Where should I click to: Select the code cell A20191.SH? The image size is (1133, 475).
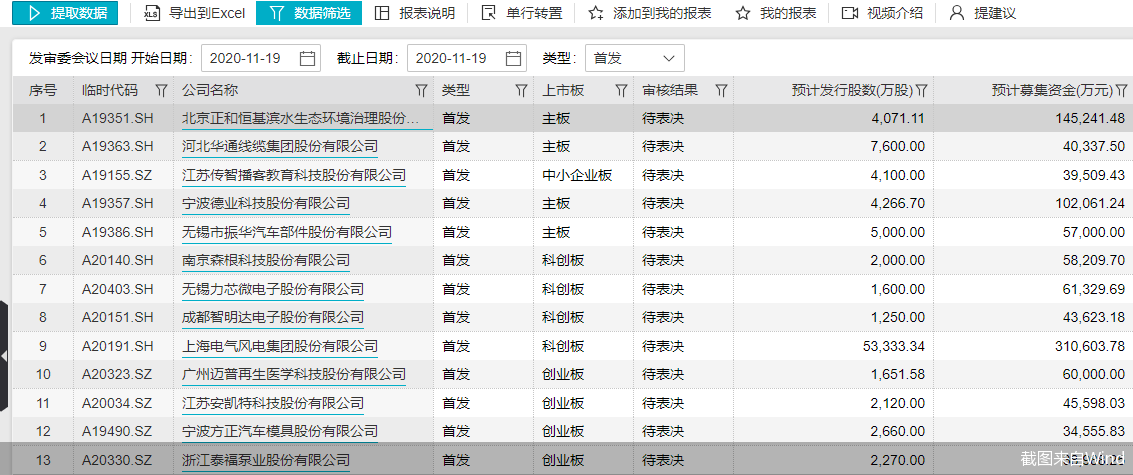pyautogui.click(x=118, y=346)
